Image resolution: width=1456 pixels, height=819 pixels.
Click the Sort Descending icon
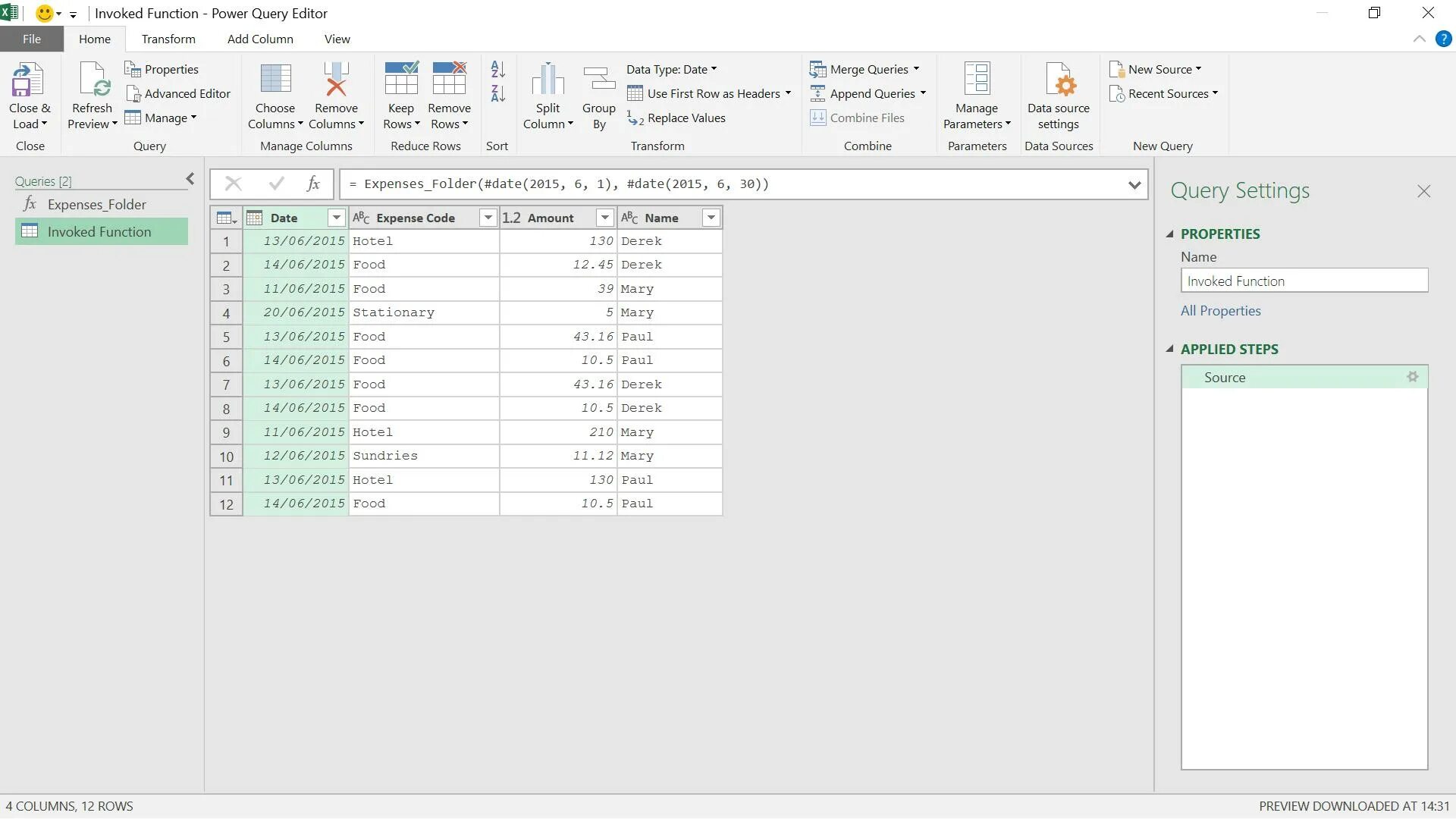pyautogui.click(x=497, y=94)
